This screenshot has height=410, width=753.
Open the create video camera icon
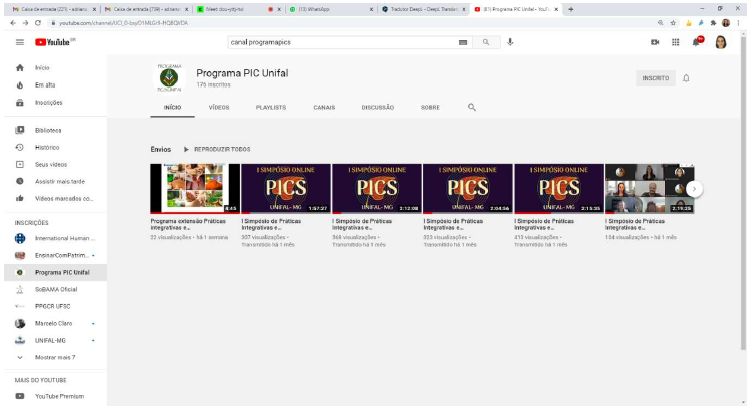point(655,42)
